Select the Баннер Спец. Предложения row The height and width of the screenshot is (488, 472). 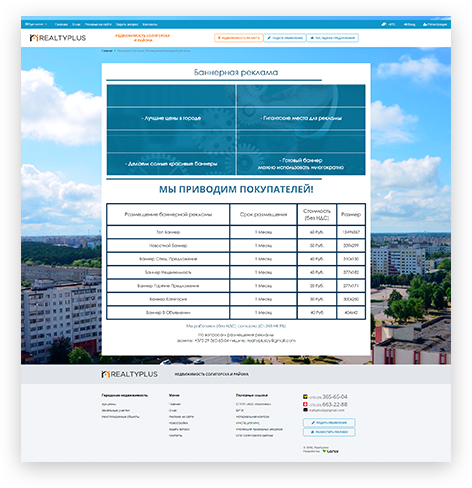coord(236,259)
